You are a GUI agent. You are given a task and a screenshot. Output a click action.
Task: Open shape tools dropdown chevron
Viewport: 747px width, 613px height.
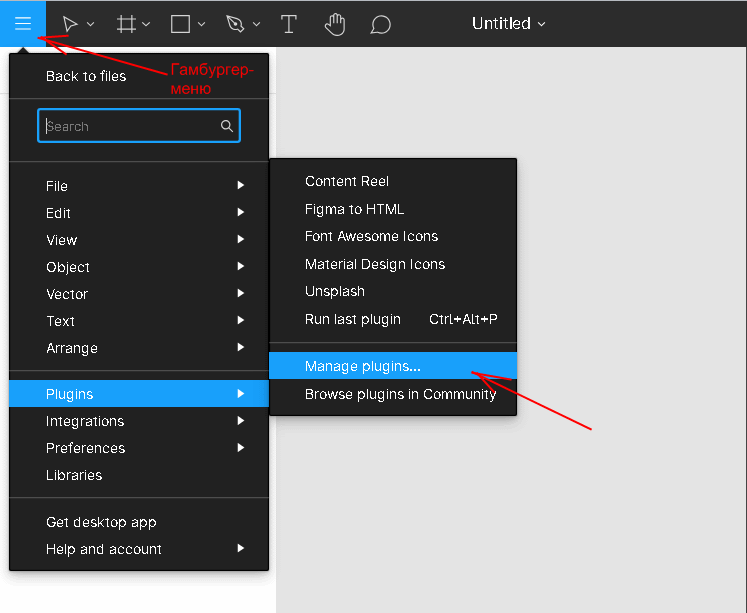[x=202, y=24]
